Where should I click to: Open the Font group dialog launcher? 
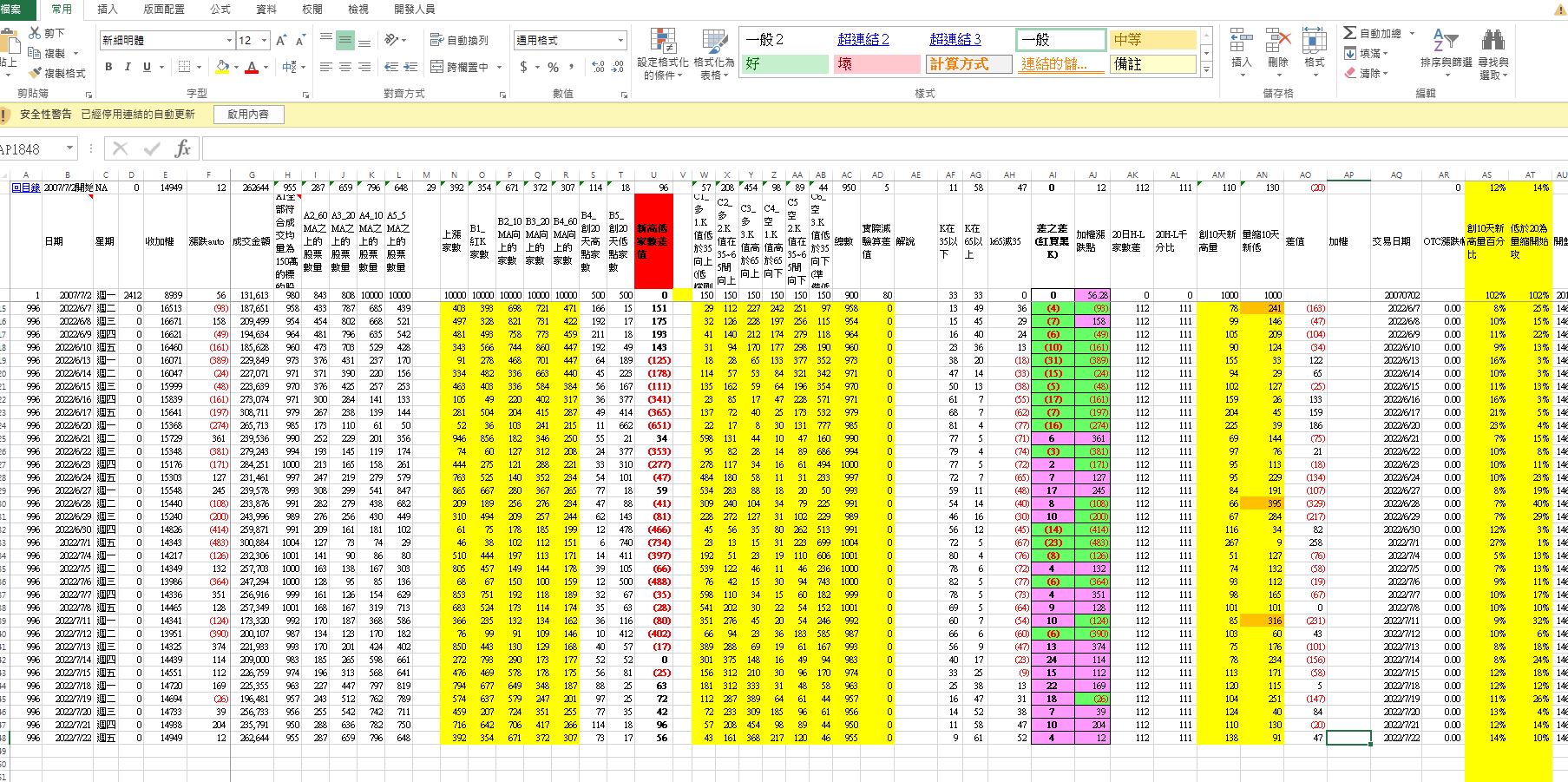coord(305,94)
